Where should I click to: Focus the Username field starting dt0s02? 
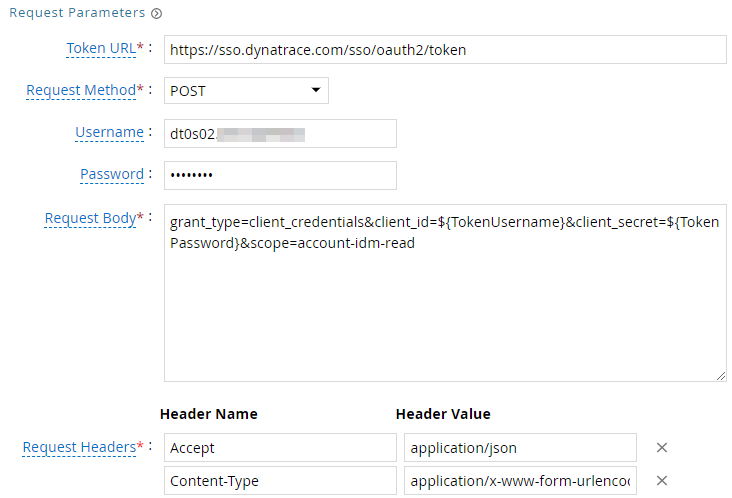click(280, 133)
